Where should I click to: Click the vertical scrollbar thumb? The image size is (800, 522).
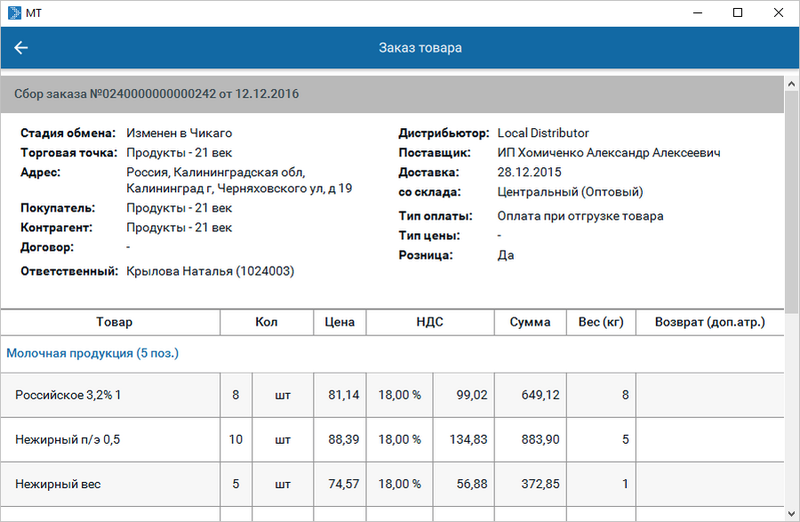coord(792,200)
